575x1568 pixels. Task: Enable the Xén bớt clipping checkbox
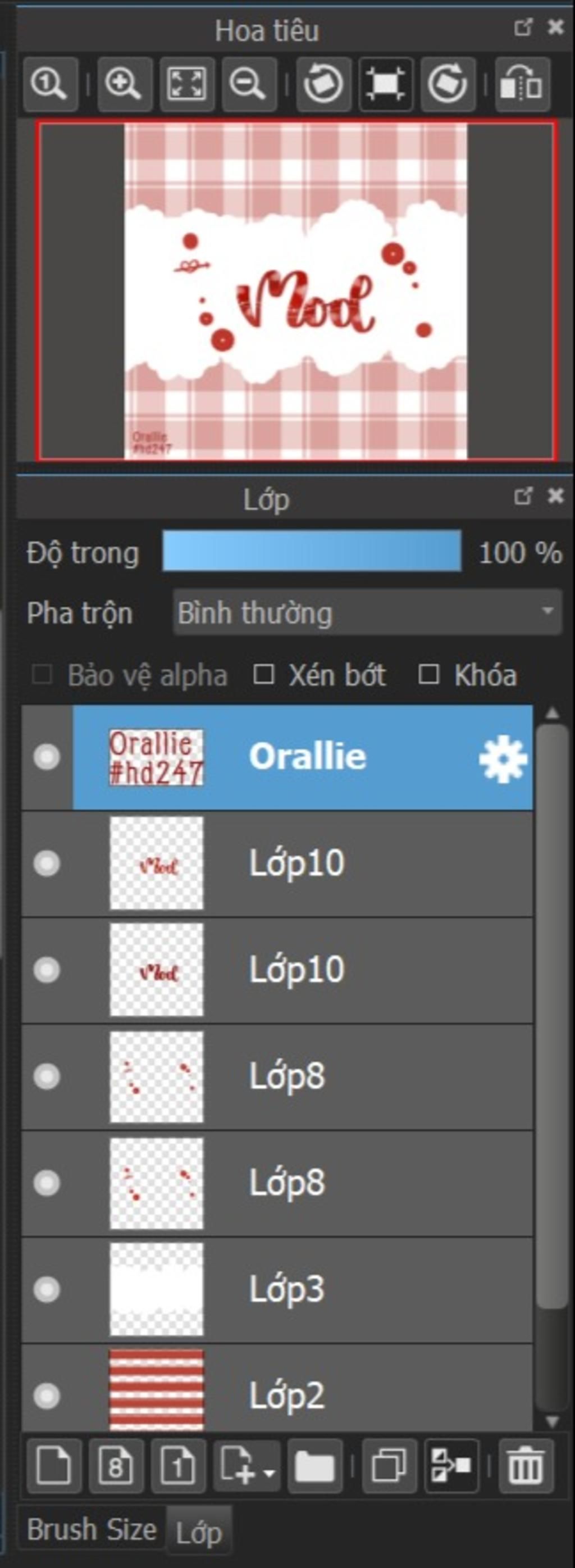[263, 674]
